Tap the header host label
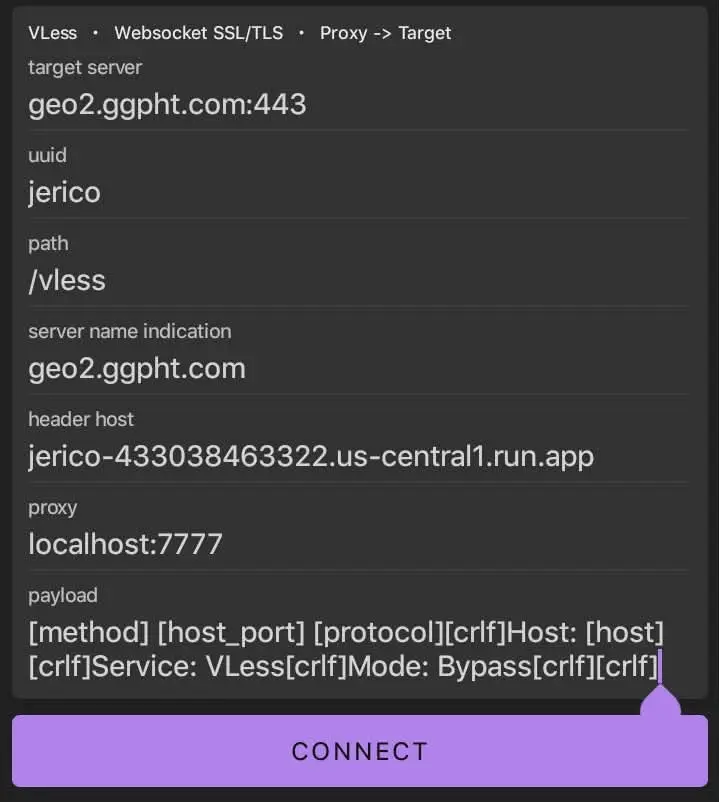This screenshot has height=802, width=719. [81, 419]
